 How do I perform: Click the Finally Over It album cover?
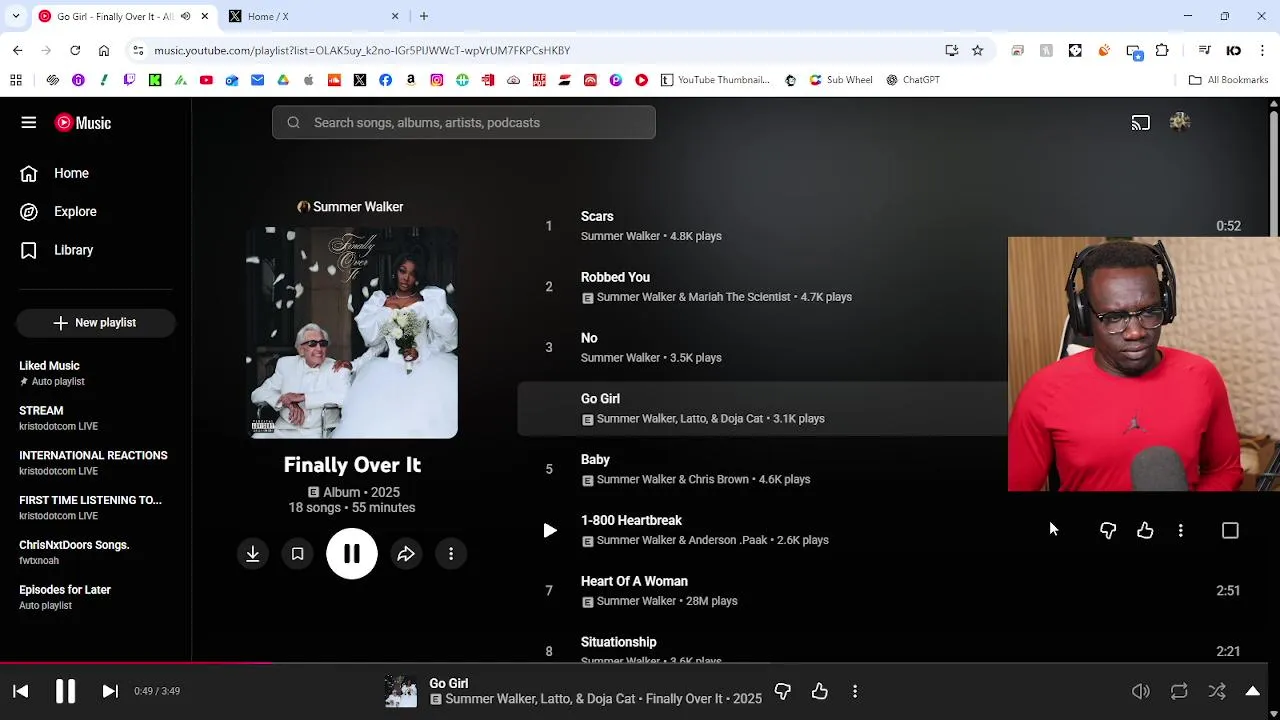[352, 333]
